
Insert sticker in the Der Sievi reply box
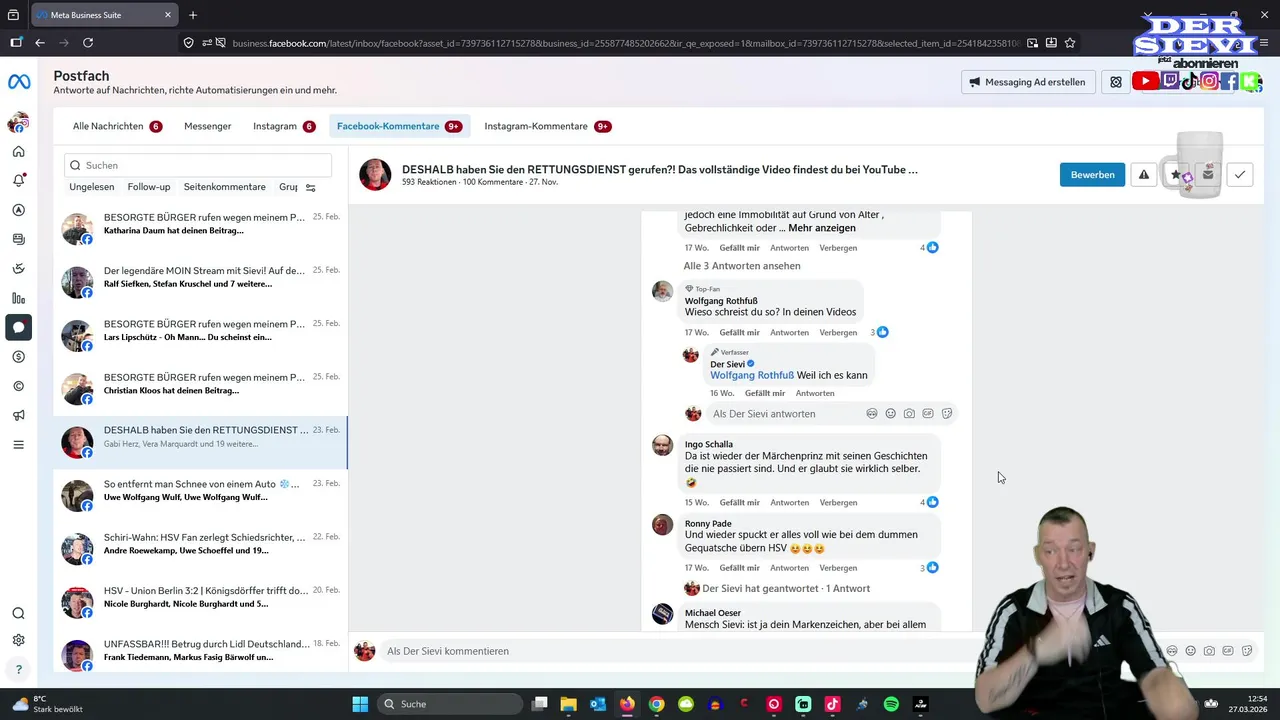tap(947, 414)
